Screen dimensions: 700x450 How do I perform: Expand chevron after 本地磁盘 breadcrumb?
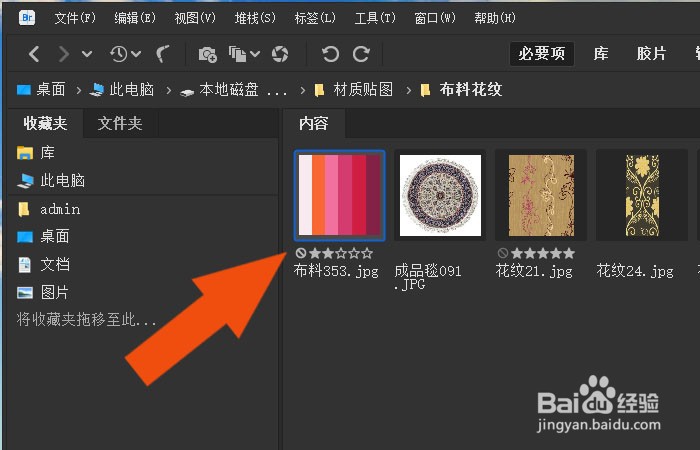click(x=303, y=90)
